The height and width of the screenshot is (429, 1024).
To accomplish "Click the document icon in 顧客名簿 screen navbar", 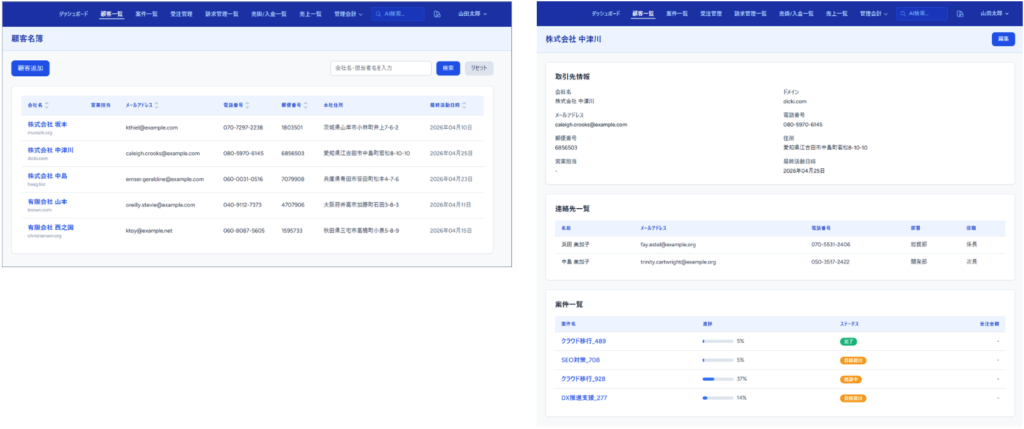I will pos(437,14).
